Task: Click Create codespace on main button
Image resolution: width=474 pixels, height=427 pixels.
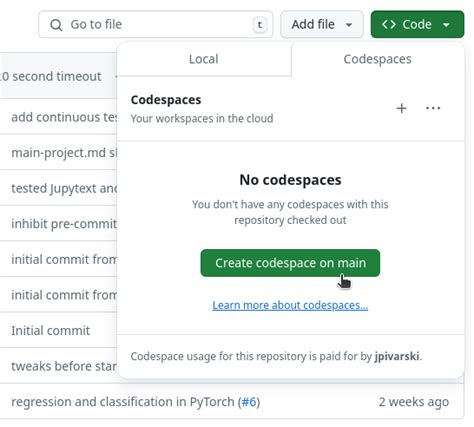Action: 290,263
